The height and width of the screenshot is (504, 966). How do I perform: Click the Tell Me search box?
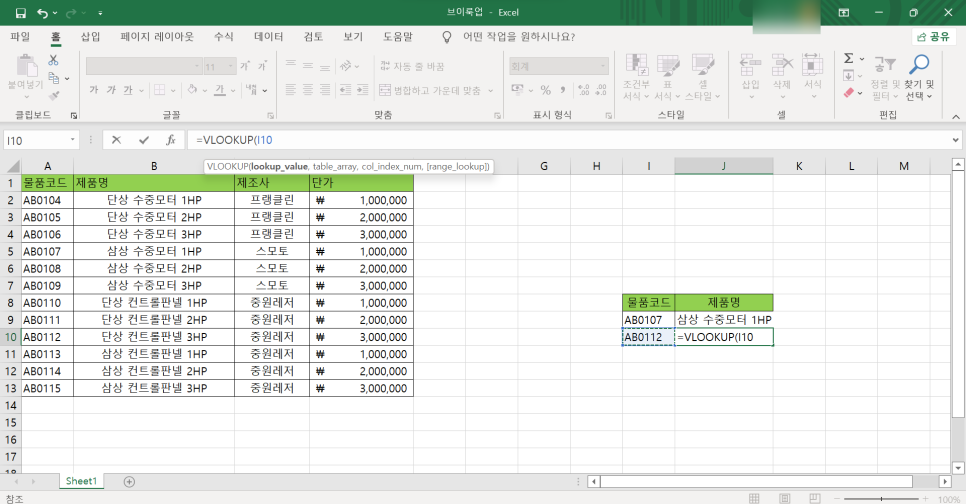coord(519,37)
